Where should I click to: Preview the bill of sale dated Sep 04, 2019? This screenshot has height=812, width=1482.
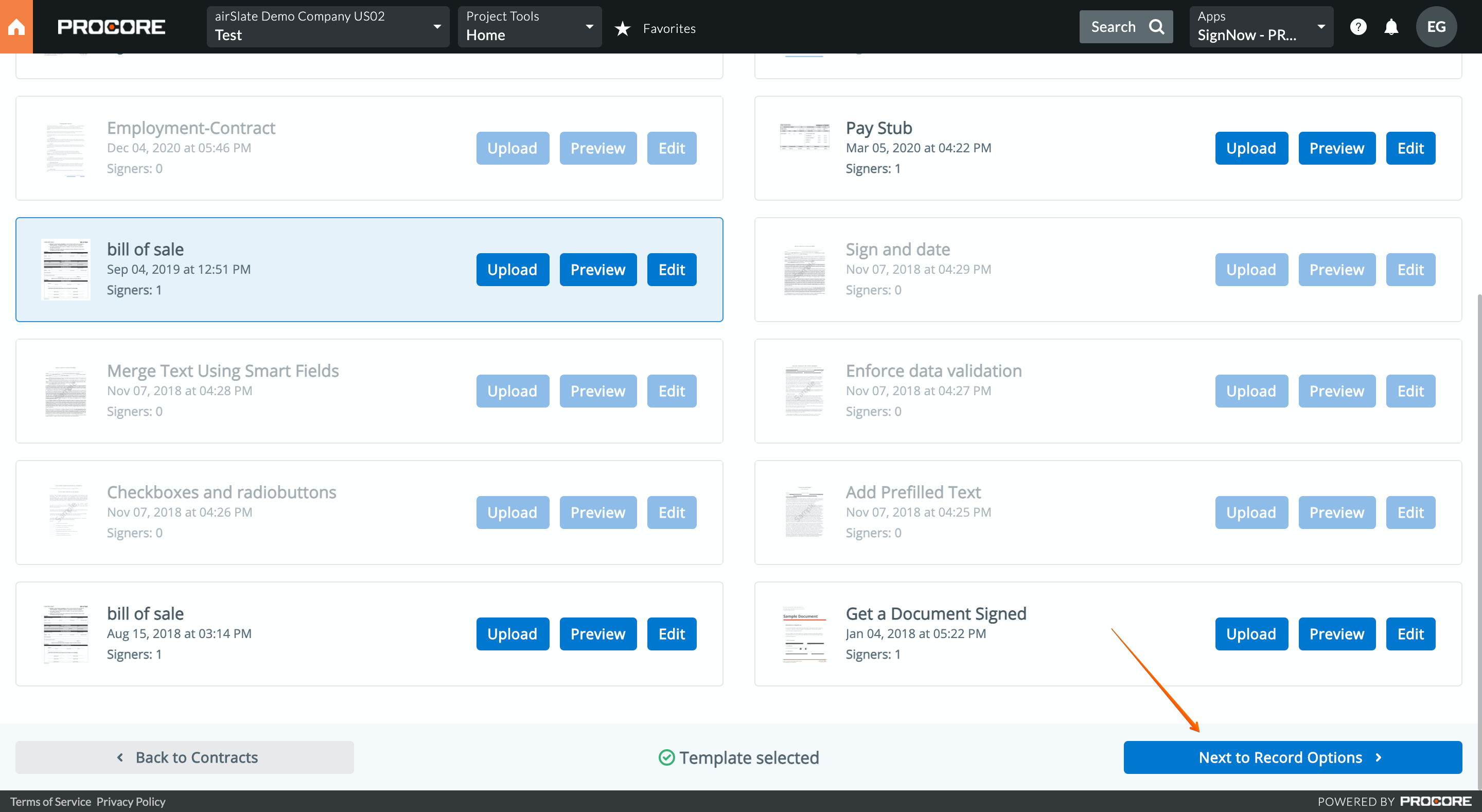tap(598, 269)
